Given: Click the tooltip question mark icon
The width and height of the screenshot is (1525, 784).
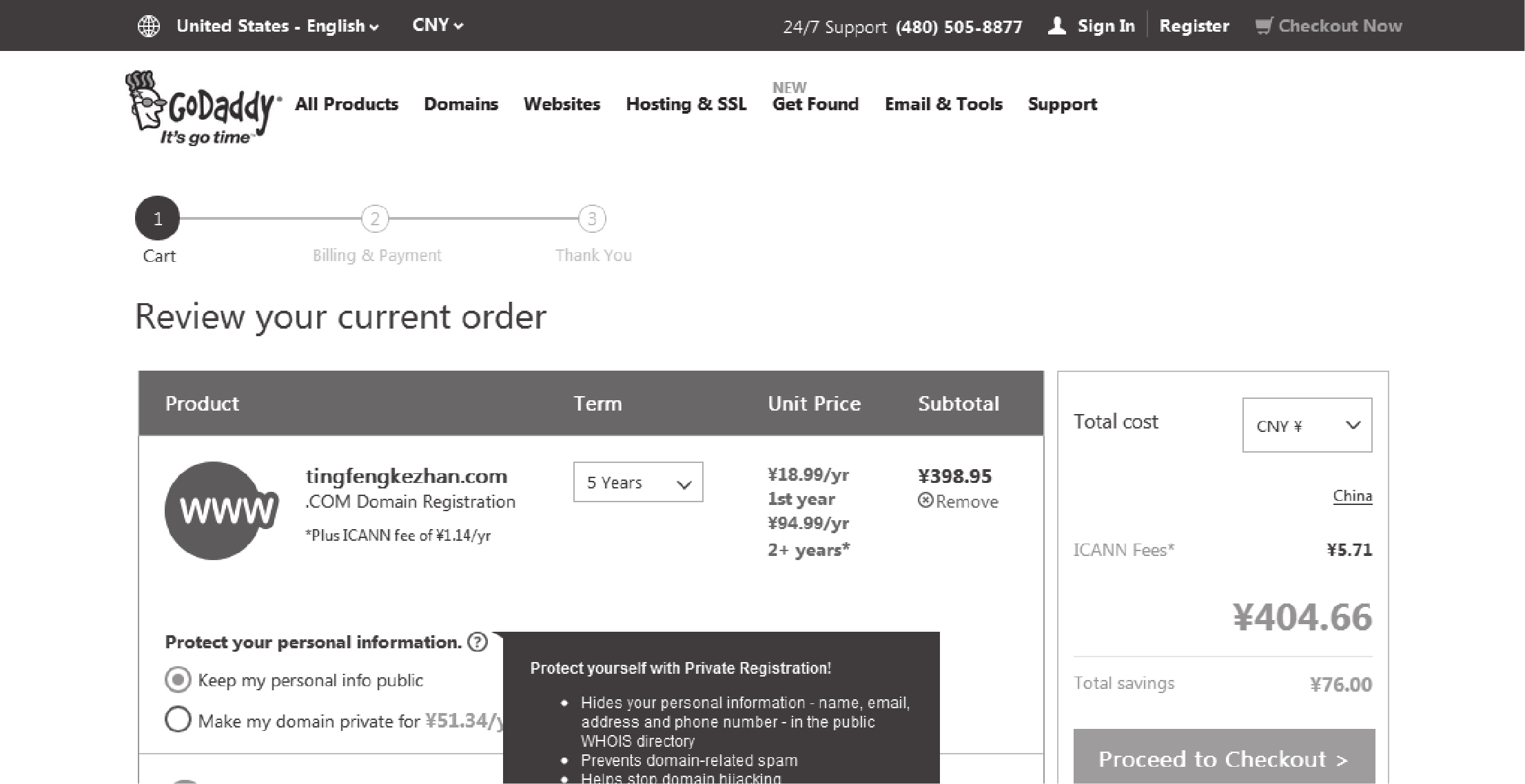Looking at the screenshot, I should pos(484,642).
